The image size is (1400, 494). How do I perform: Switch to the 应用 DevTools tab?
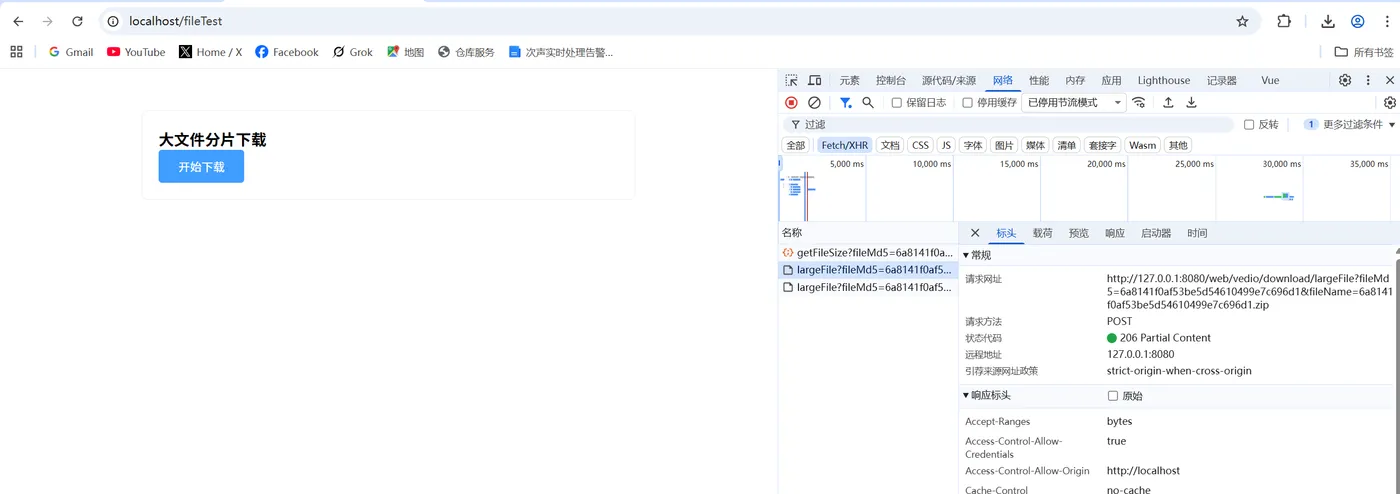pyautogui.click(x=1112, y=80)
